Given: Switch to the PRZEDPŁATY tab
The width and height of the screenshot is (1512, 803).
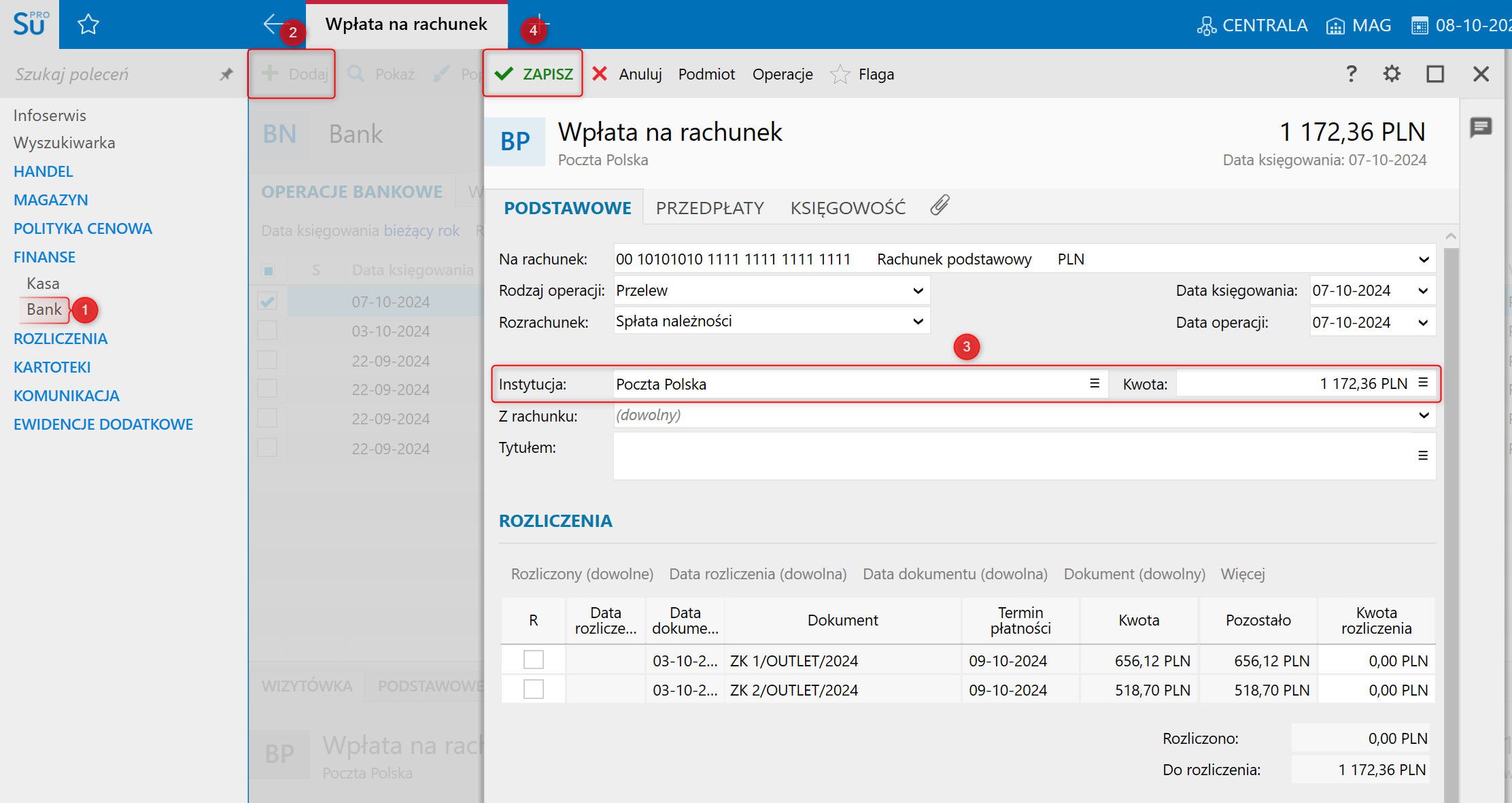Looking at the screenshot, I should (710, 208).
